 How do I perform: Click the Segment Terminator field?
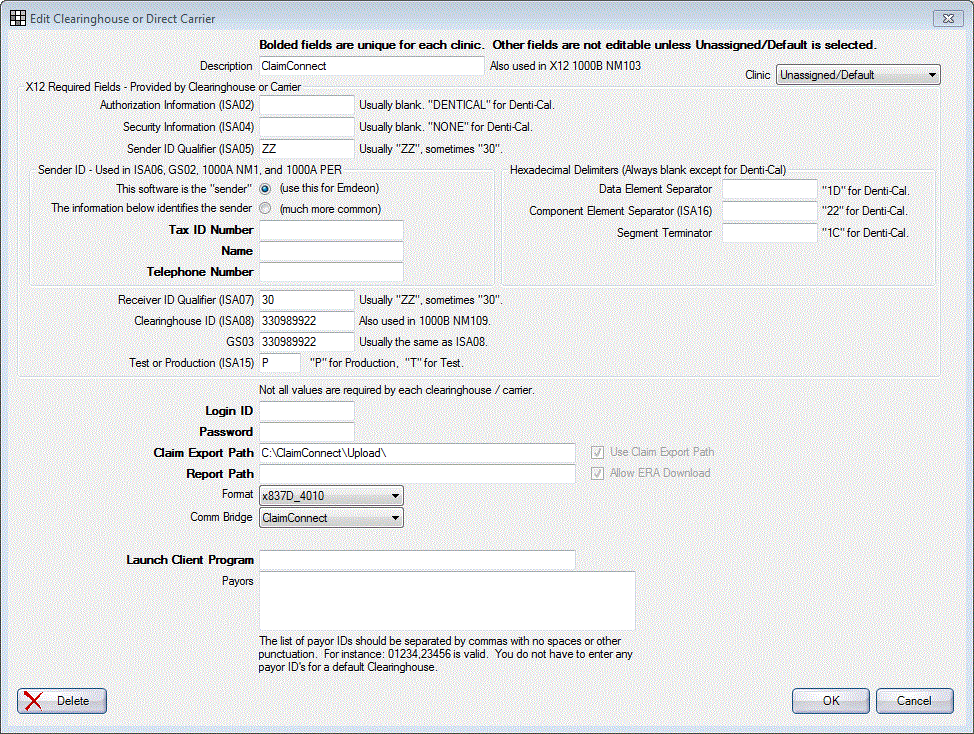coord(770,233)
